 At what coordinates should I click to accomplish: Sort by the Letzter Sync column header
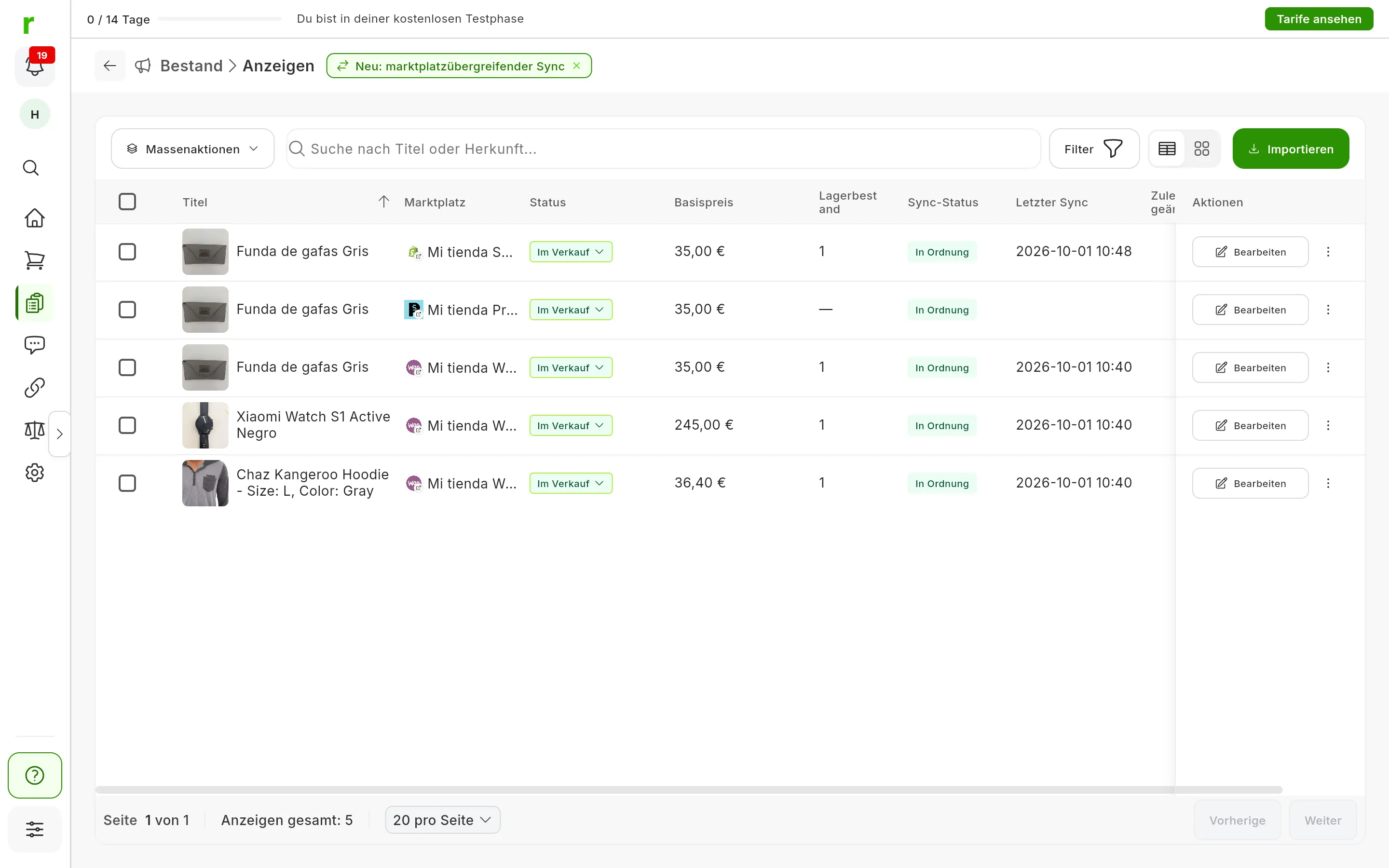tap(1051, 202)
